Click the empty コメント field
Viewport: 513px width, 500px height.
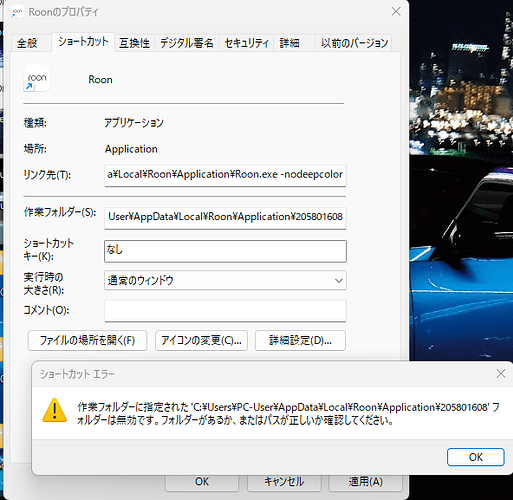[x=225, y=311]
